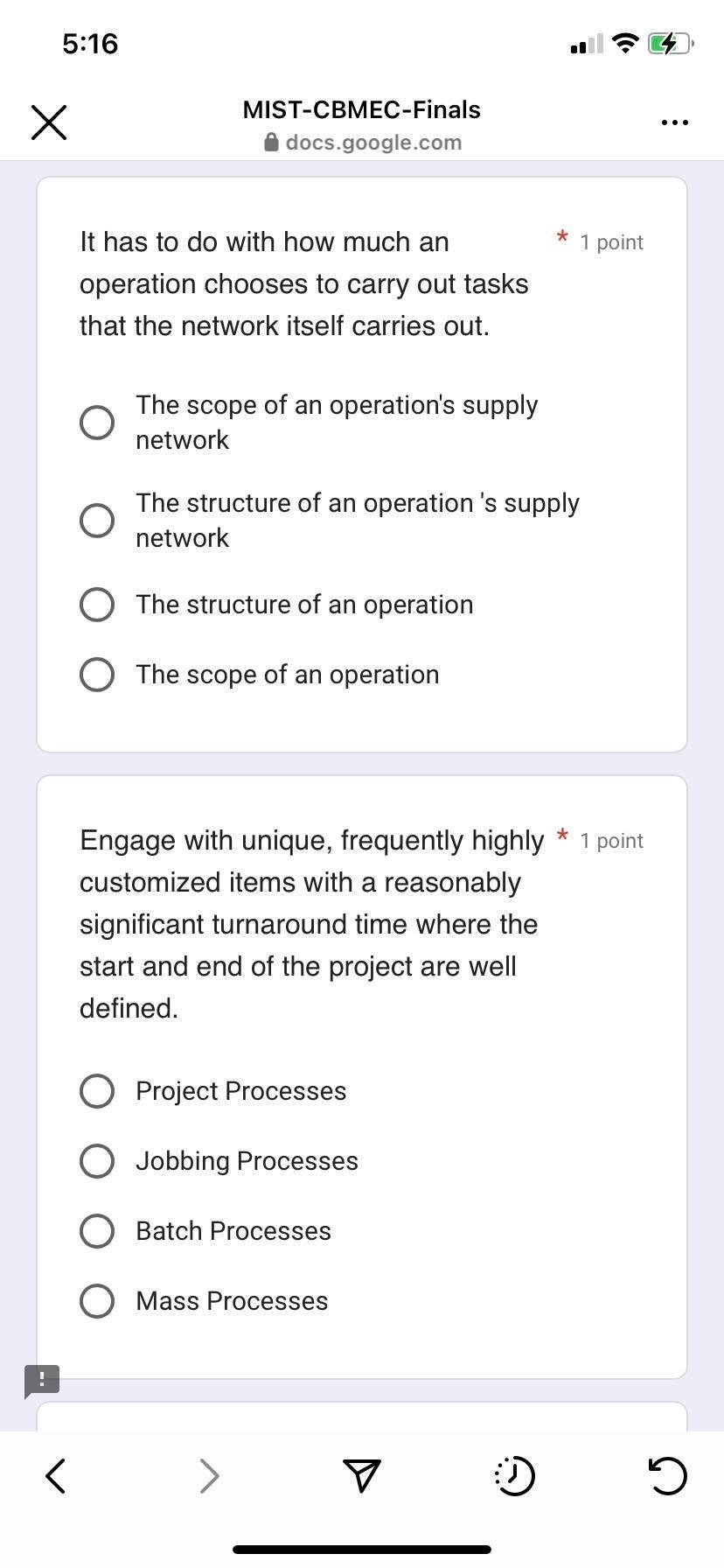Screen dimensions: 724x1568
Task: Select 'The scope of an operation' option
Action: 97,674
